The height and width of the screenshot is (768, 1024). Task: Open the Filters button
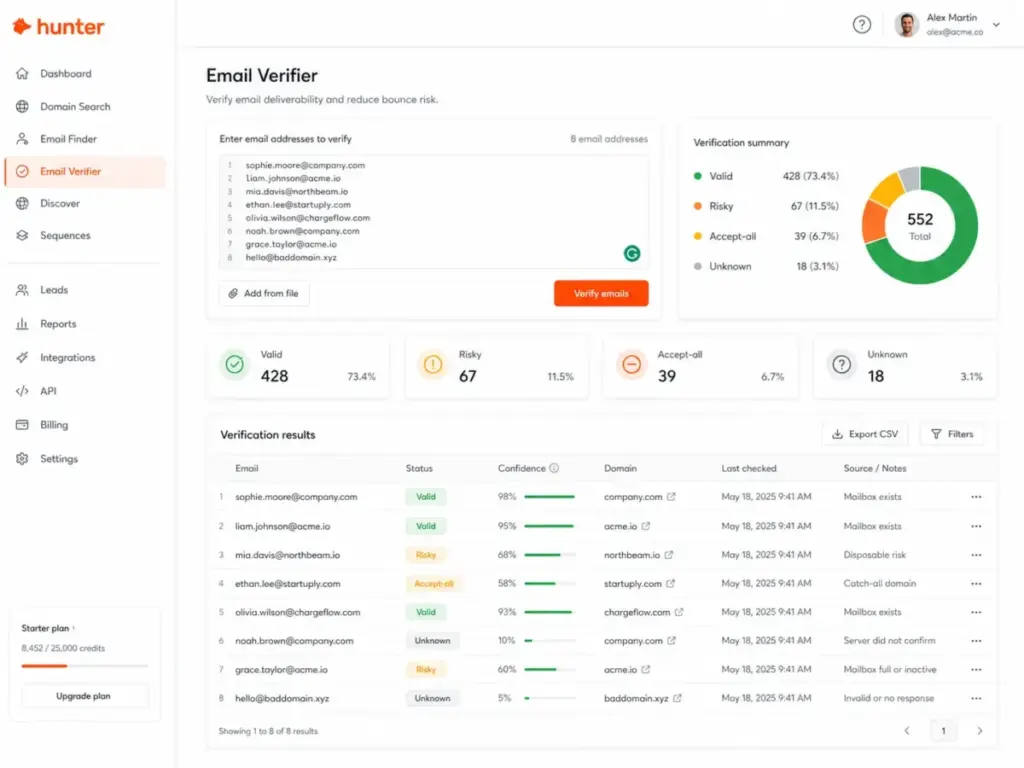pyautogui.click(x=952, y=434)
